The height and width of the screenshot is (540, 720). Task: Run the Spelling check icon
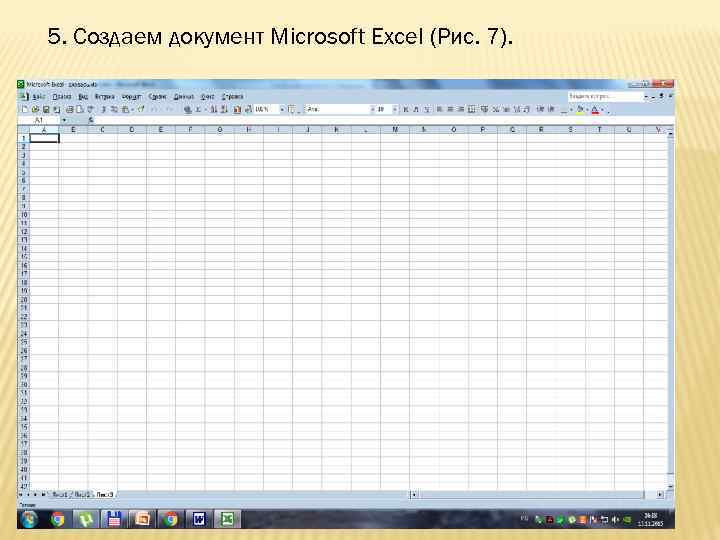pyautogui.click(x=90, y=109)
